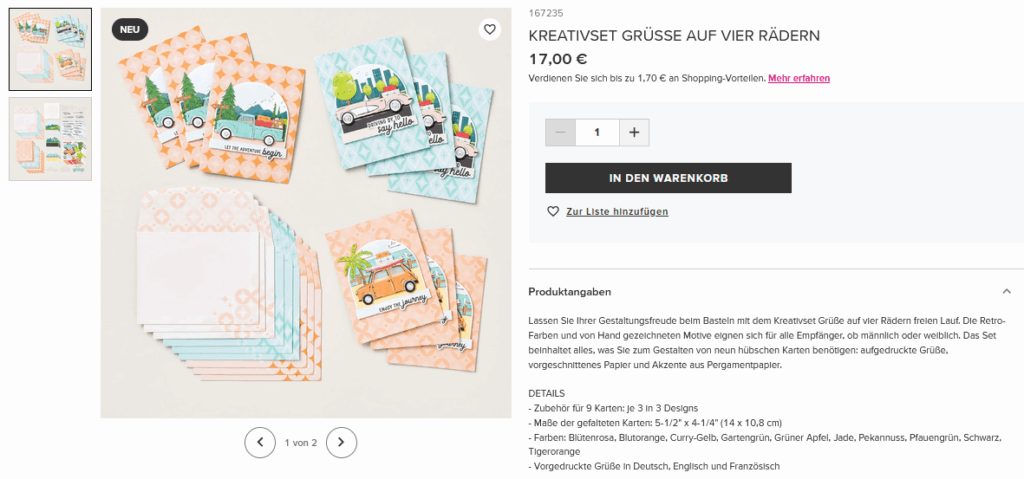The height and width of the screenshot is (479, 1024).
Task: Add item via In den Warenkorb button
Action: (x=668, y=178)
